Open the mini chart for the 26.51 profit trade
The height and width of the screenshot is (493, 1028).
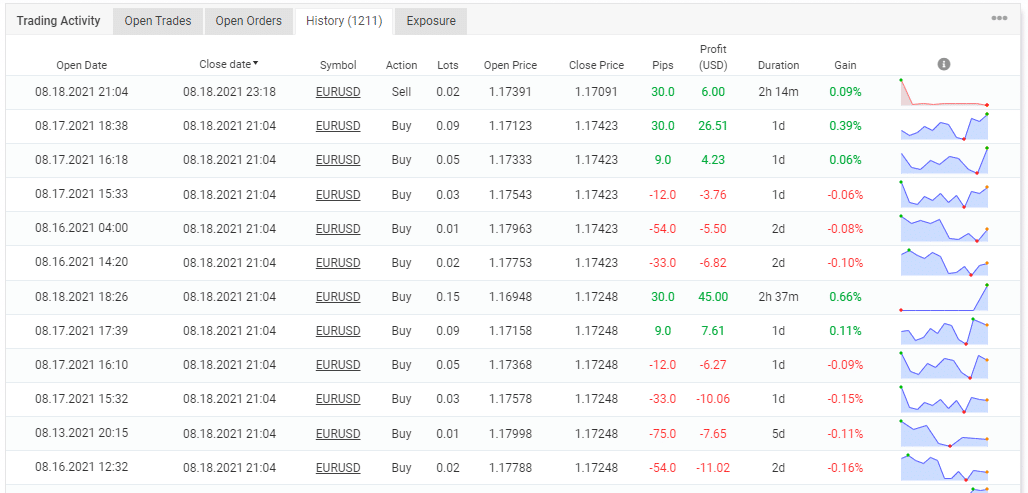tap(944, 126)
